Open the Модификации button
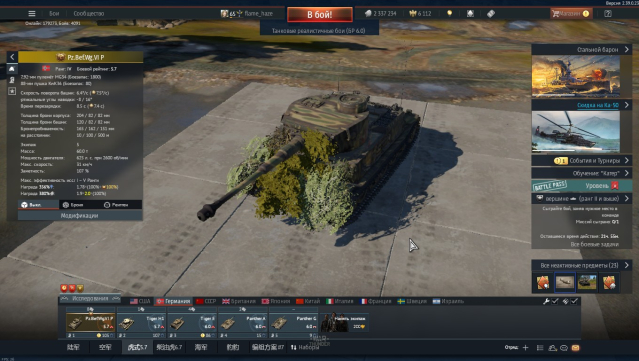639x361 pixels. pos(79,216)
